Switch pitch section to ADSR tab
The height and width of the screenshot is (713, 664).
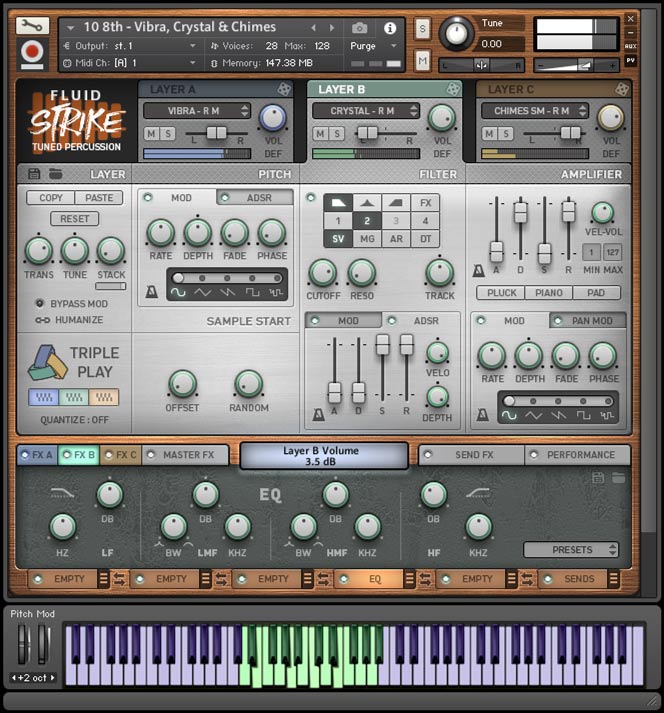coord(255,198)
